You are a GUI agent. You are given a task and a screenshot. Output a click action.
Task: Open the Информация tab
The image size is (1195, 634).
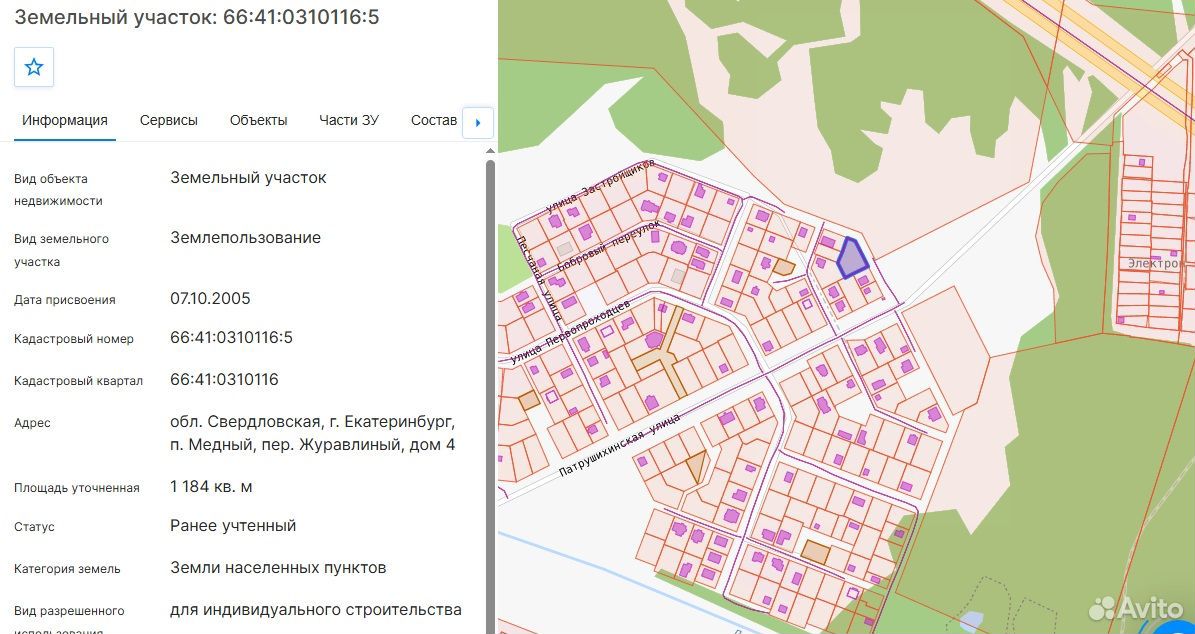(65, 120)
